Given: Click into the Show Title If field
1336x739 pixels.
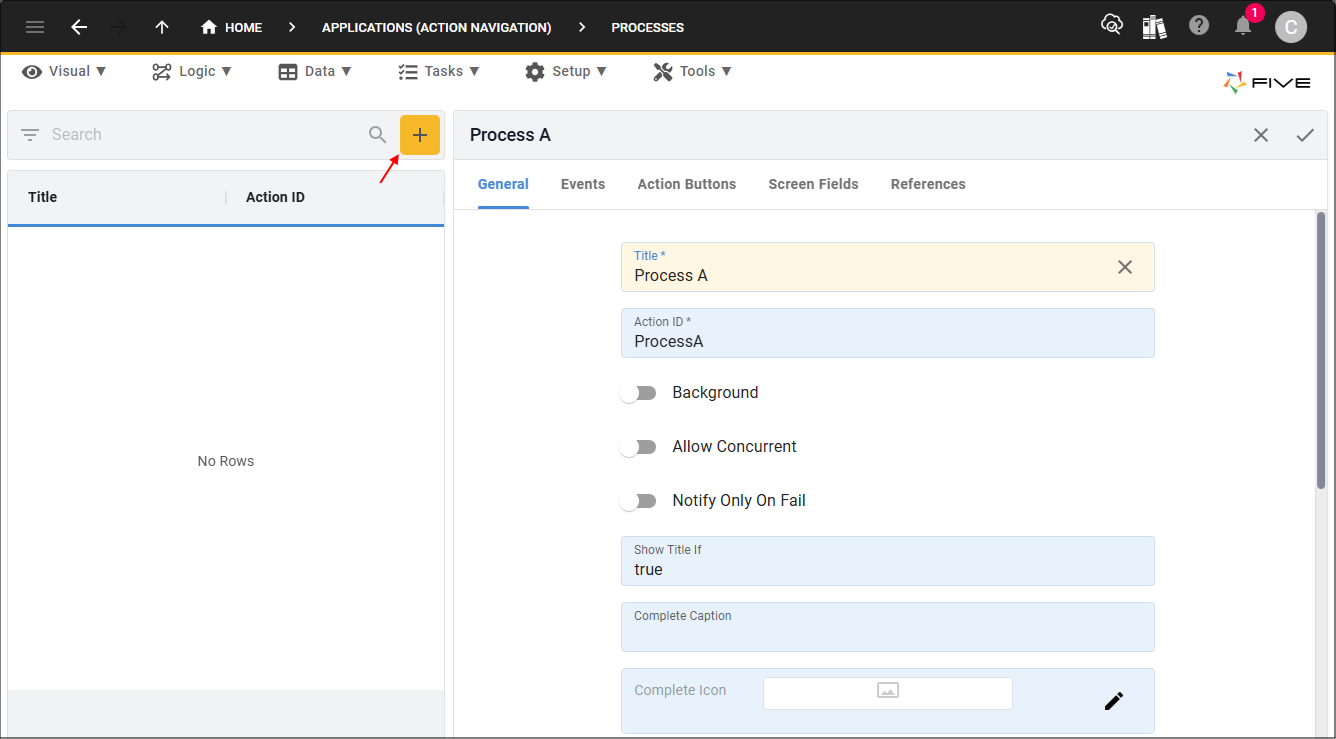Looking at the screenshot, I should point(888,561).
